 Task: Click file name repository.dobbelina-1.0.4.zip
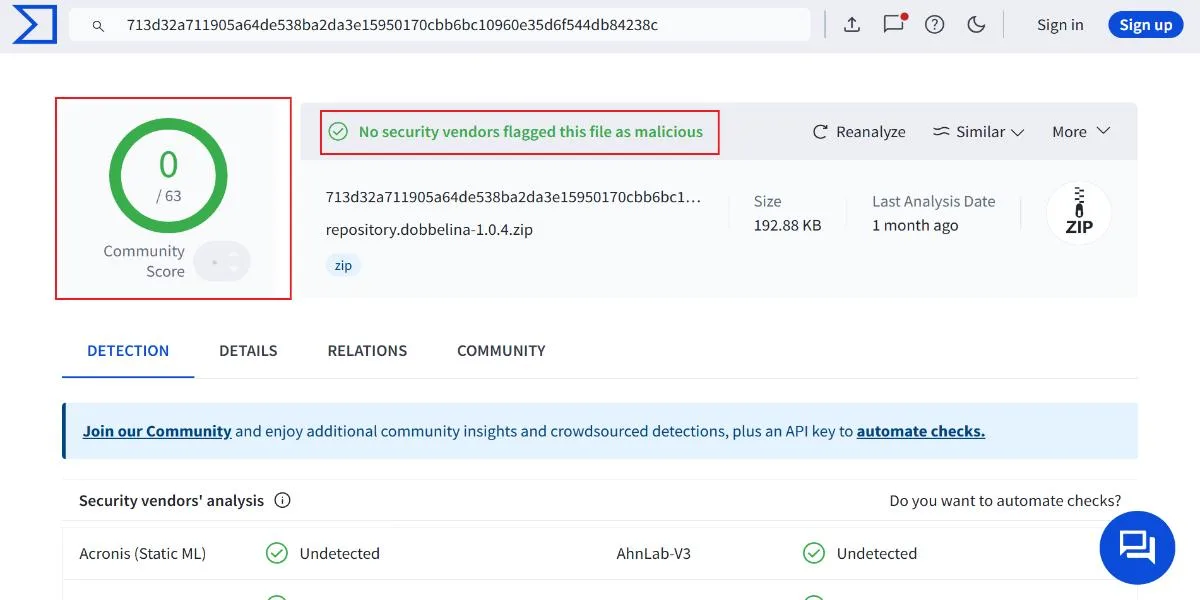(429, 229)
